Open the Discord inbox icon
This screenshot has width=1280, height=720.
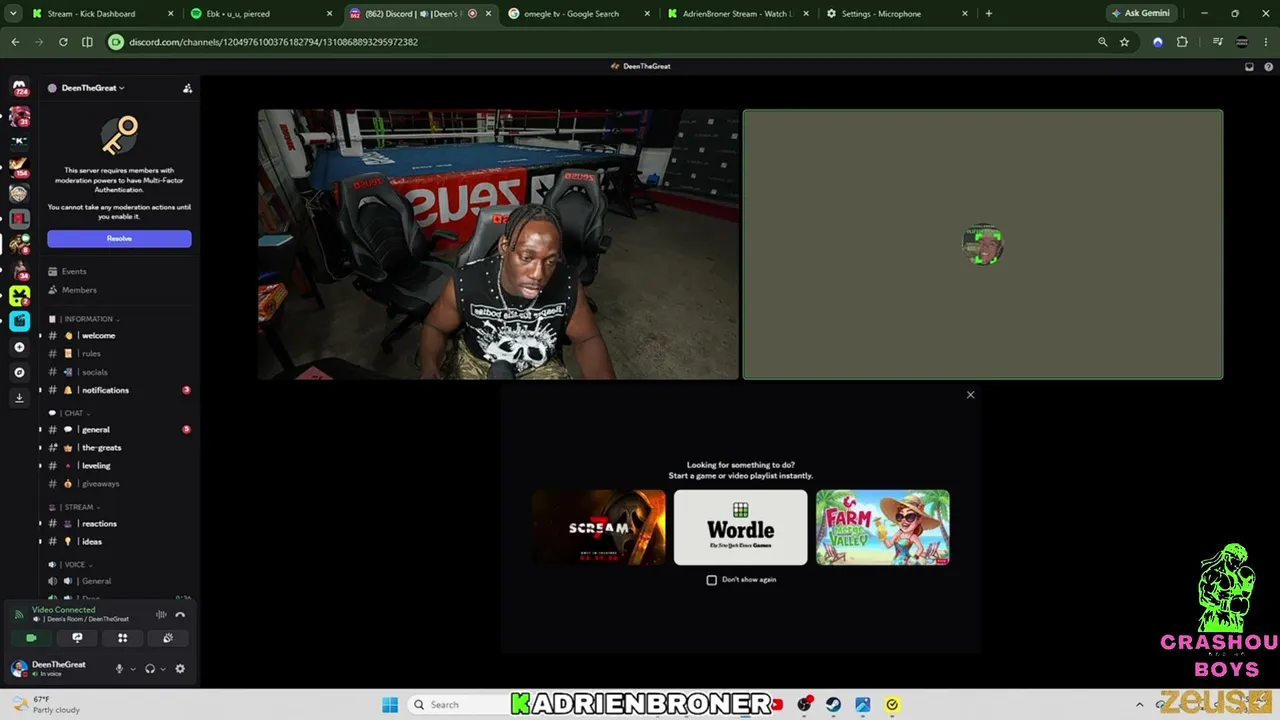point(1249,67)
